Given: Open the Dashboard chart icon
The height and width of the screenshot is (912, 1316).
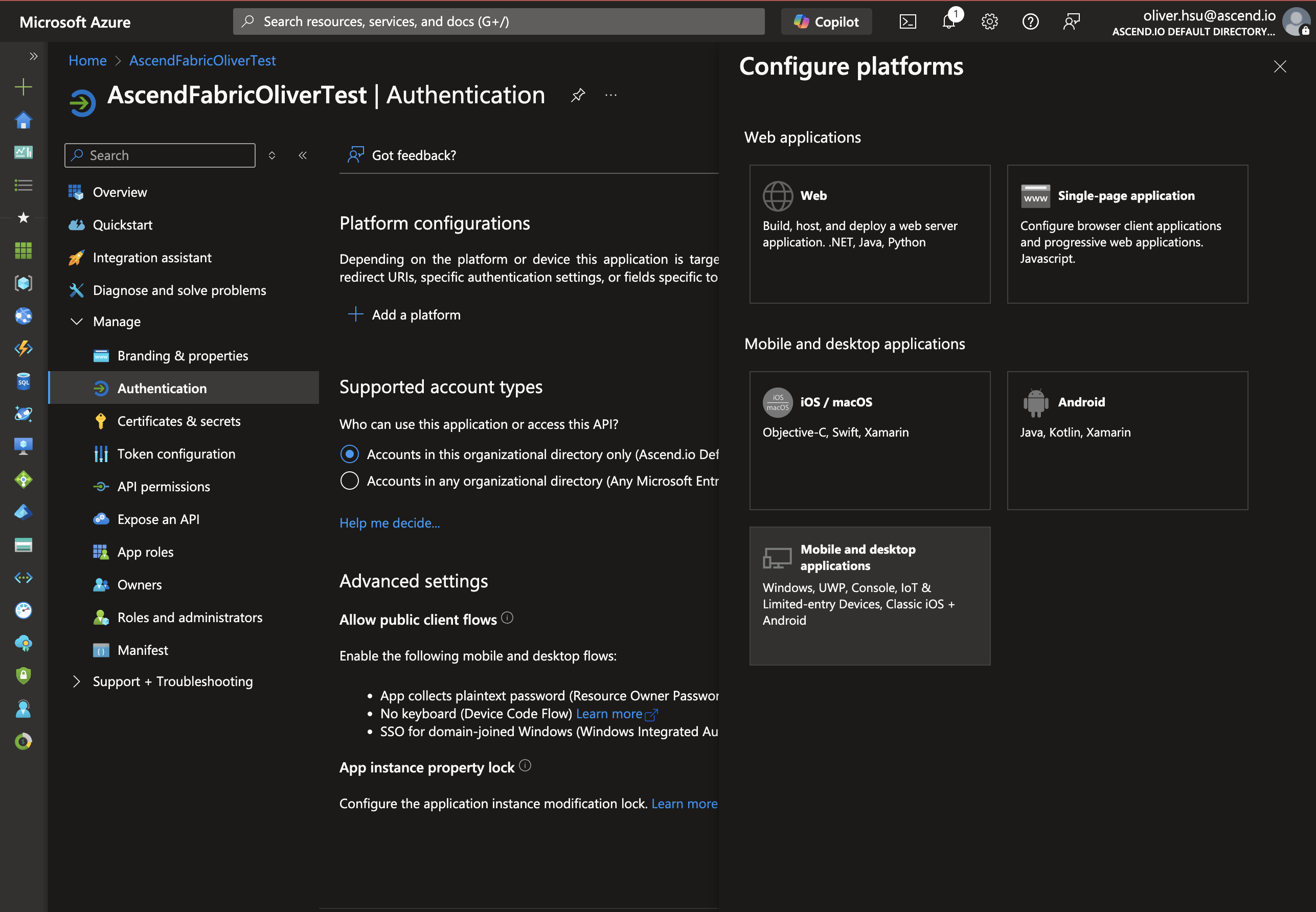Looking at the screenshot, I should 23,152.
